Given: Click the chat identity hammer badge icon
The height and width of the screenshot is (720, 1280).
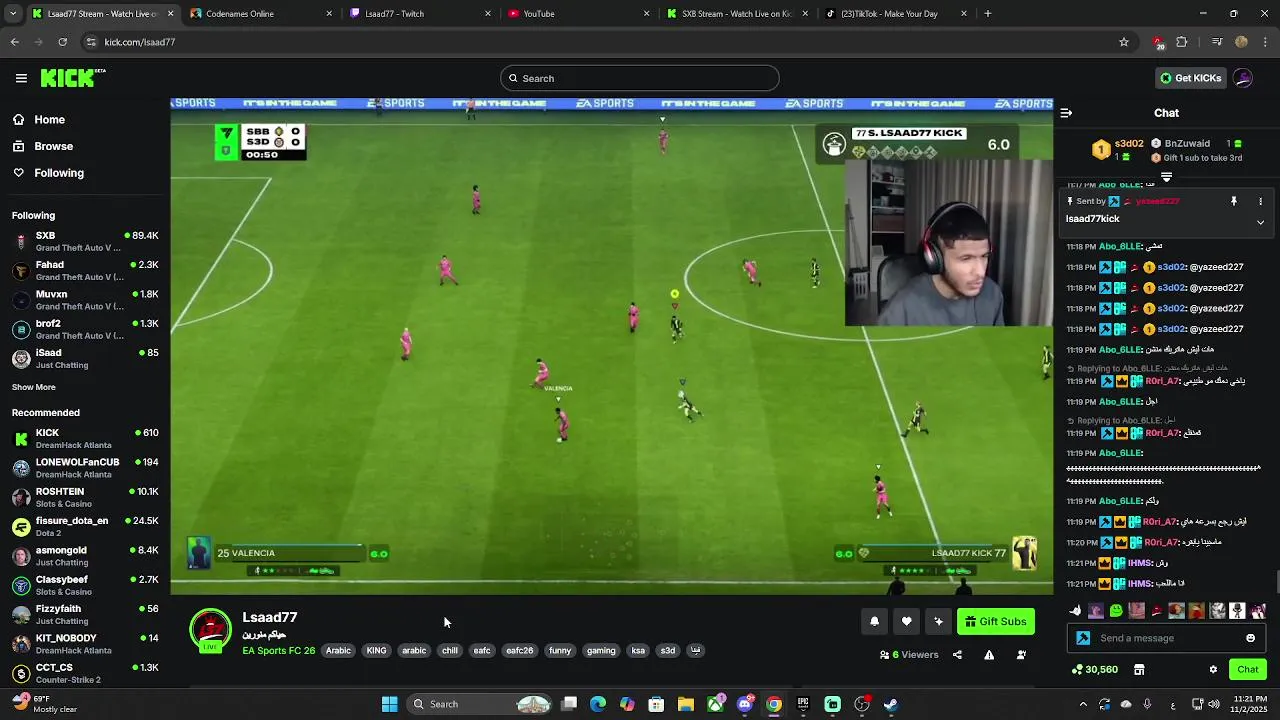Looking at the screenshot, I should [1083, 638].
